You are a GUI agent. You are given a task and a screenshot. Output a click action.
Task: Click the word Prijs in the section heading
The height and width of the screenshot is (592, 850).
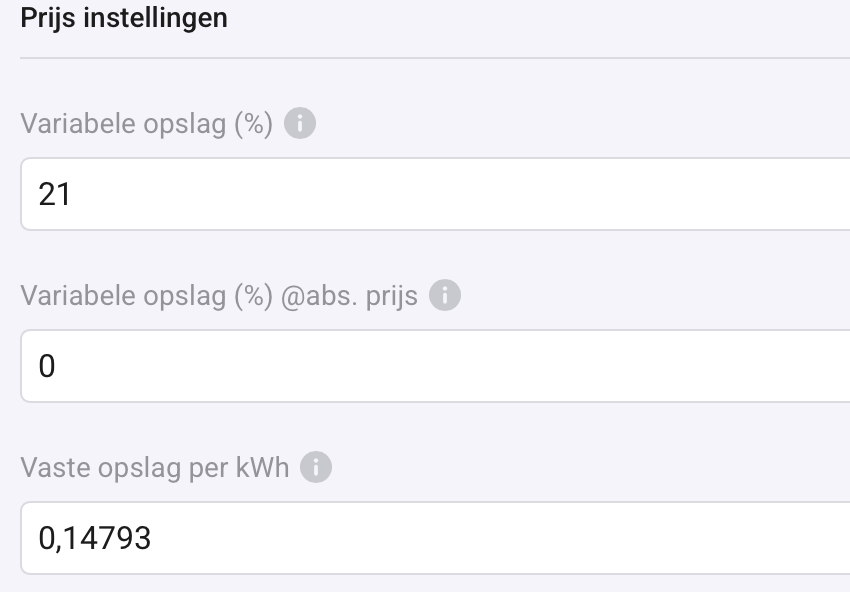click(48, 18)
